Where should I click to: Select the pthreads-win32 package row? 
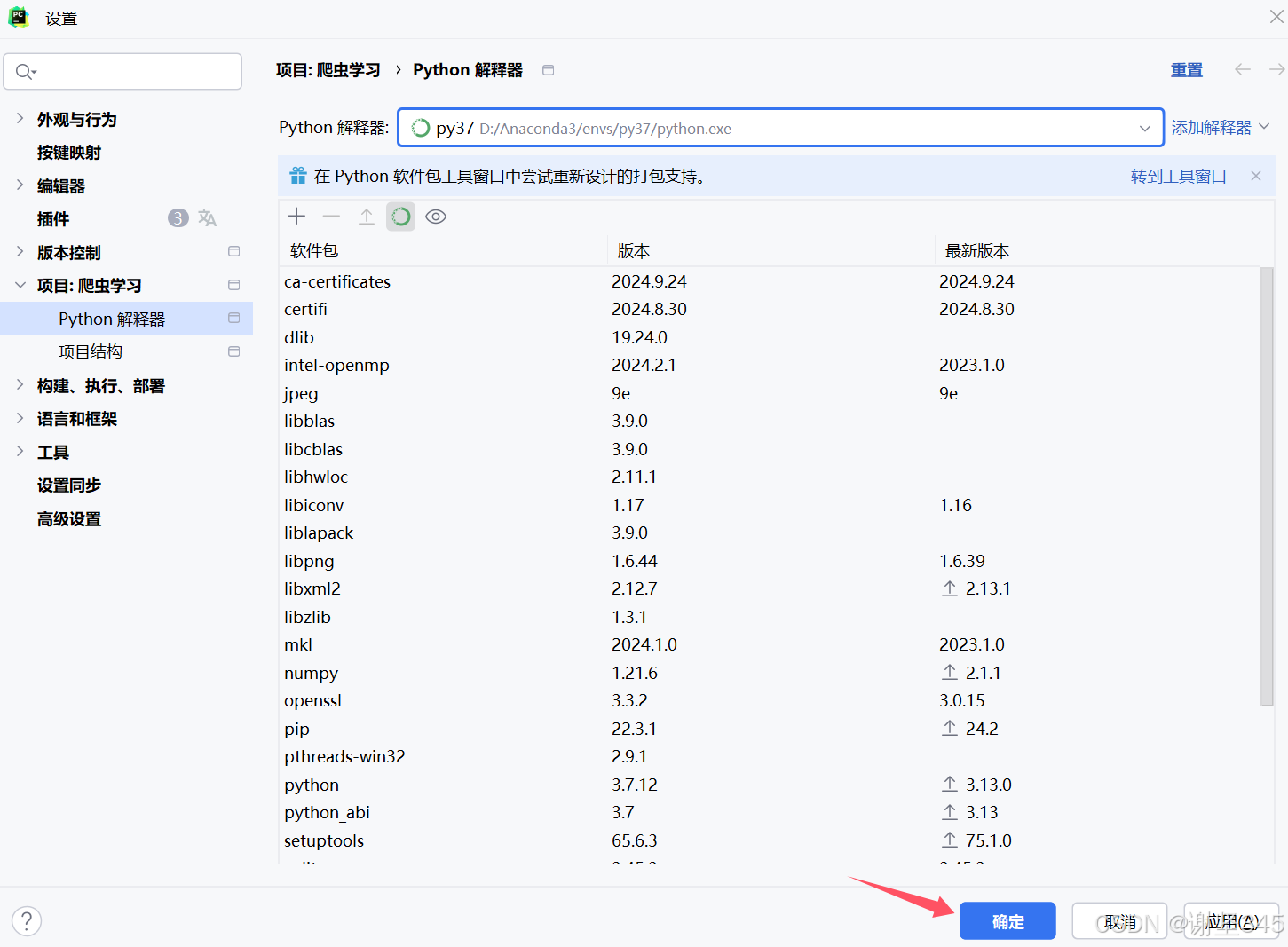(x=770, y=756)
